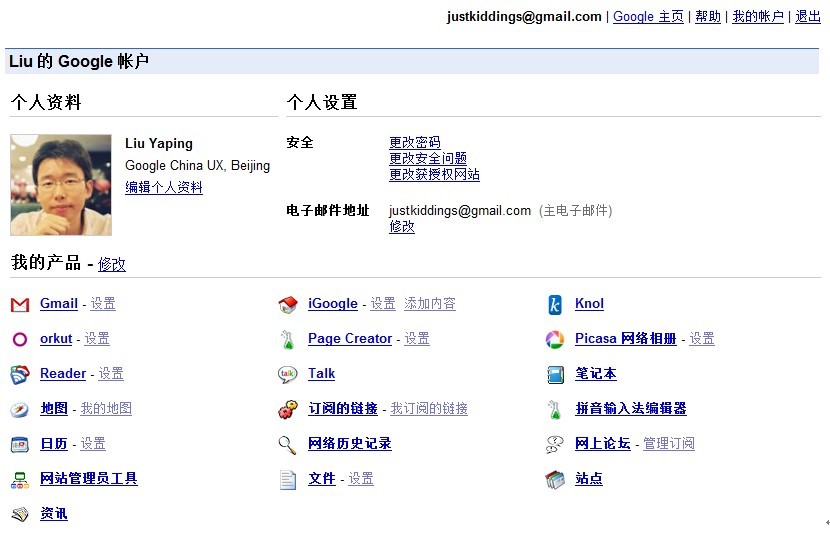The image size is (830, 535).
Task: Click 添加内容 next to iGoogle
Action: [430, 303]
